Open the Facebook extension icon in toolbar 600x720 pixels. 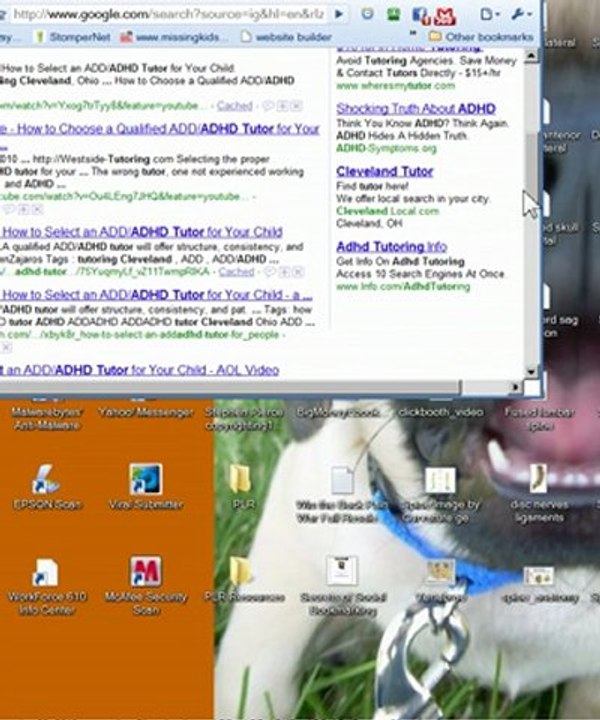coord(420,15)
